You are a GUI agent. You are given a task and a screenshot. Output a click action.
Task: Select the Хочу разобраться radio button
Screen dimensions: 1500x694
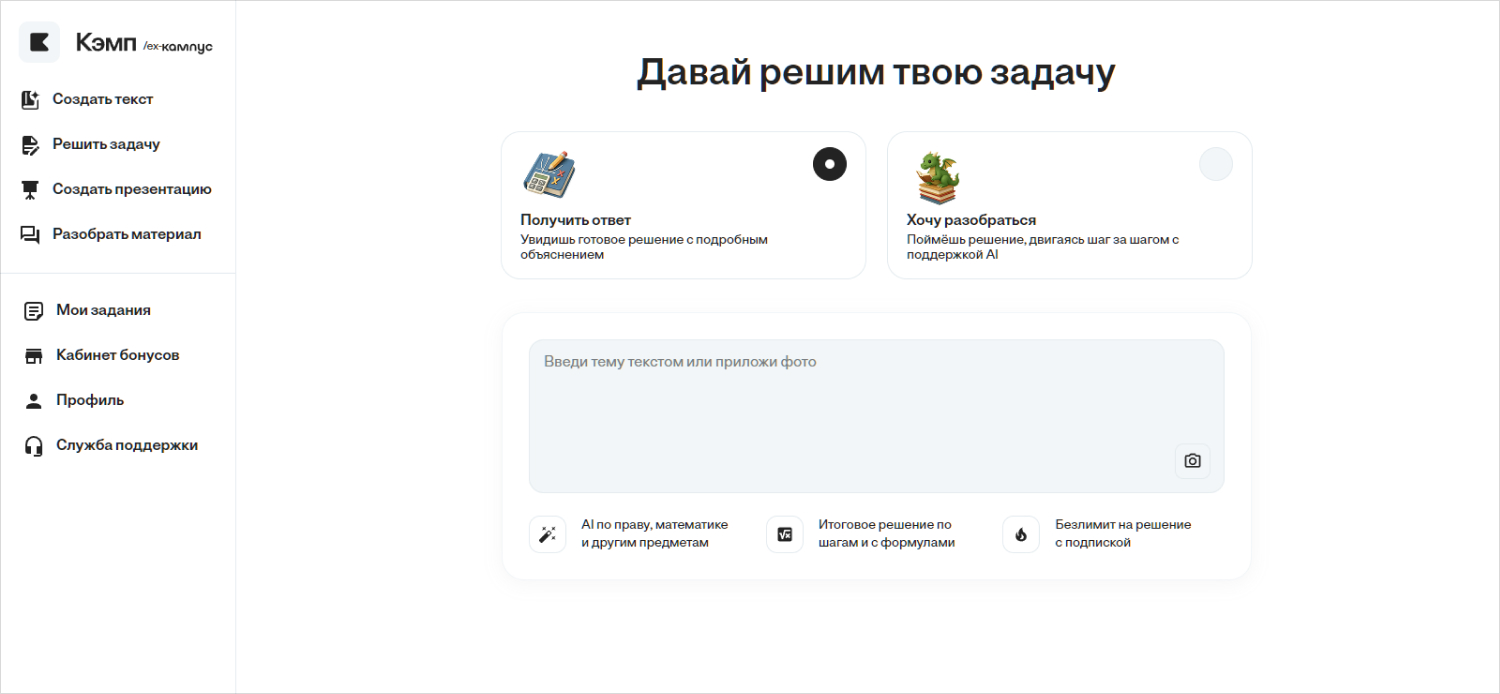pyautogui.click(x=1215, y=164)
